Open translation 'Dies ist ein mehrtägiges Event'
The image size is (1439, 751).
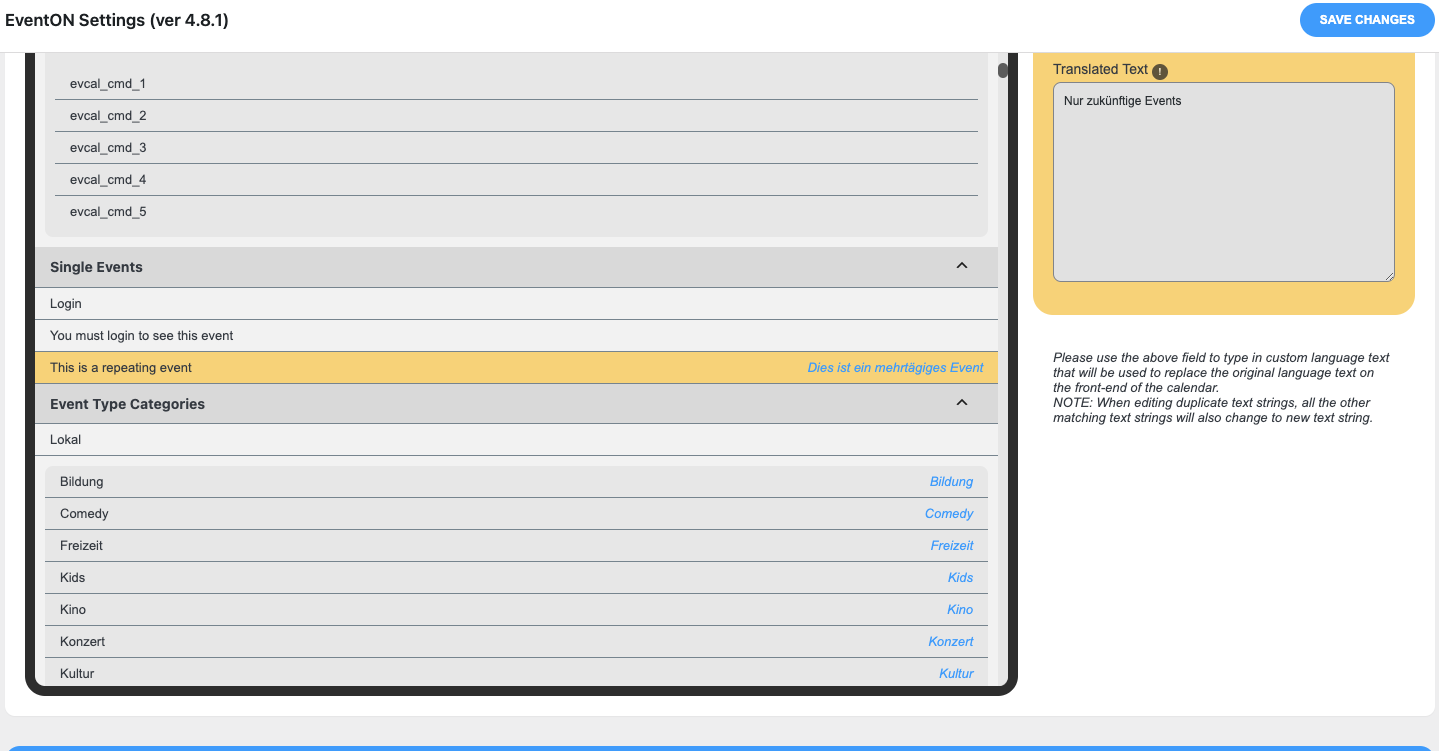tap(895, 368)
